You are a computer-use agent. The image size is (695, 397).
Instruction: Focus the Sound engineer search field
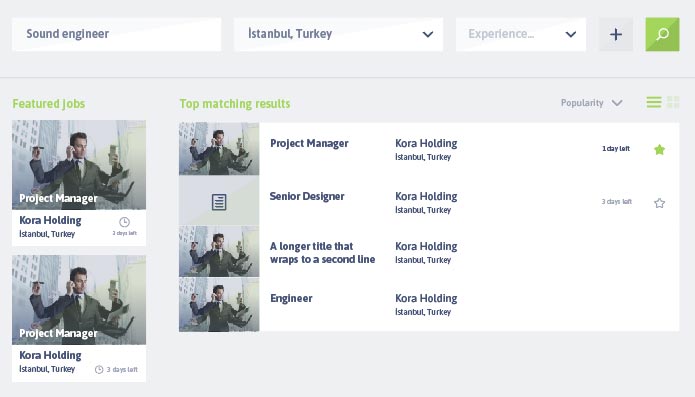click(x=117, y=34)
